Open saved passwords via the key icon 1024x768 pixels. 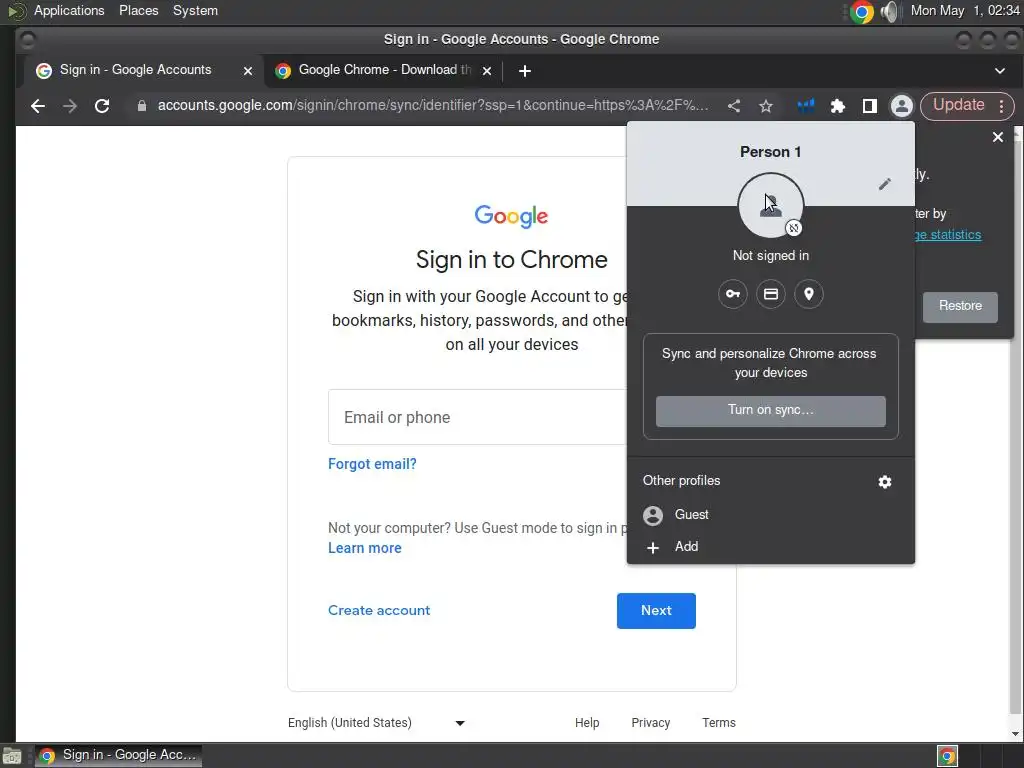[x=733, y=294]
